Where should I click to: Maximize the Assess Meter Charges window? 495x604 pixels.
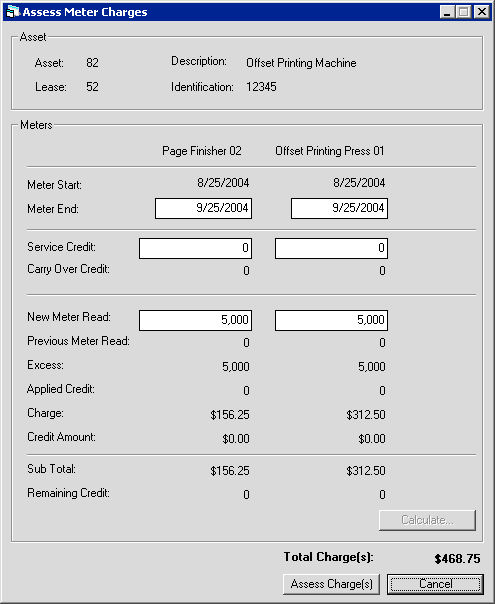pos(464,12)
